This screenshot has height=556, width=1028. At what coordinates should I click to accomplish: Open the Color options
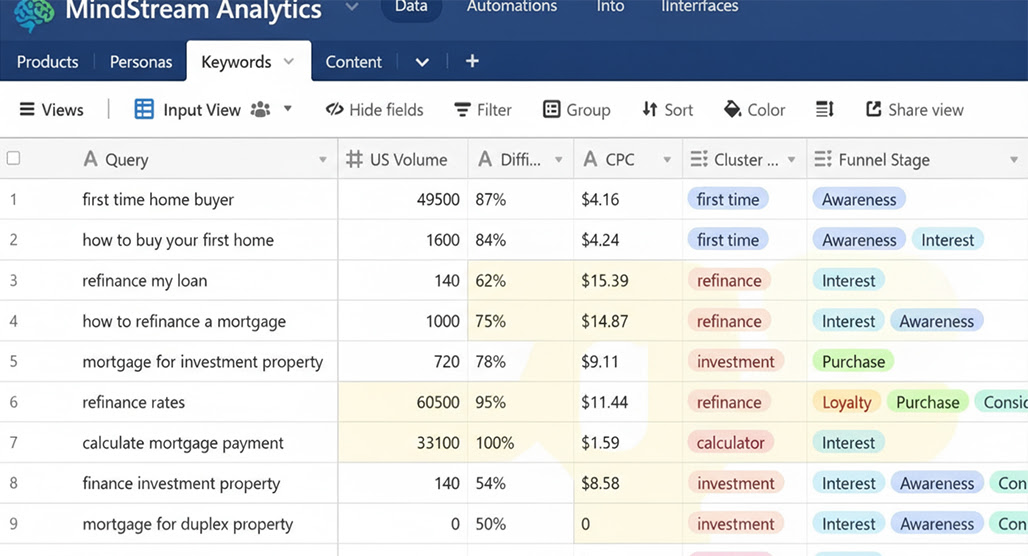point(755,109)
